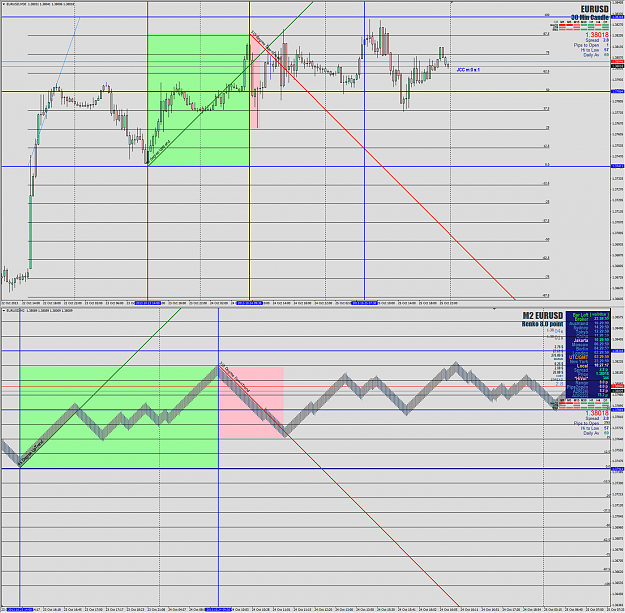Click the 'Hi to Low' row on the top chart
This screenshot has width=625, height=613.
coord(595,50)
